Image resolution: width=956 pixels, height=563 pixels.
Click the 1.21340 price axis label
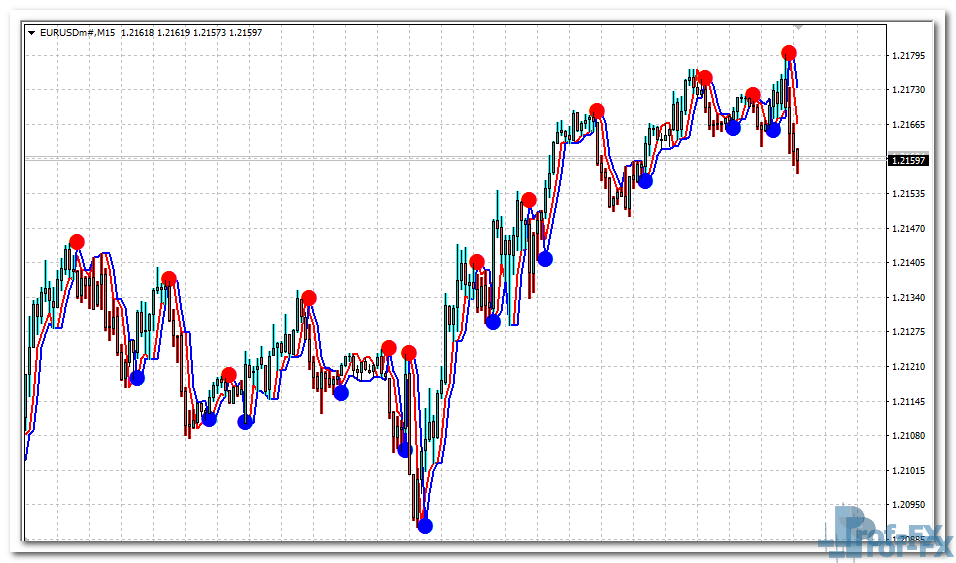pos(908,298)
